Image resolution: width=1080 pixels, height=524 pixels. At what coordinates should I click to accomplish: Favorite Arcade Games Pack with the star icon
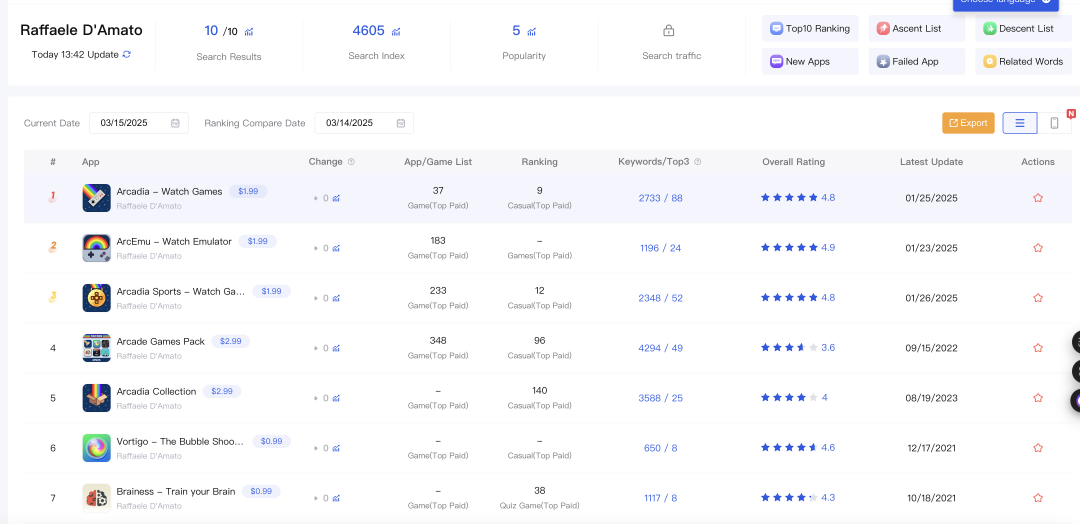[1038, 348]
